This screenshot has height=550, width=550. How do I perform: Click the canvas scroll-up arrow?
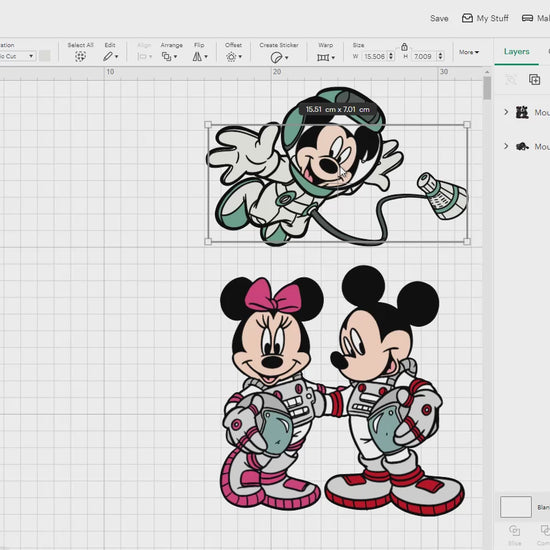[487, 72]
